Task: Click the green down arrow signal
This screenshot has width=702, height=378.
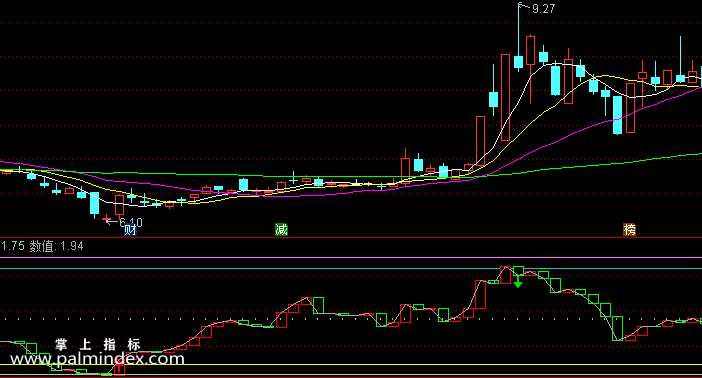Action: pyautogui.click(x=518, y=282)
